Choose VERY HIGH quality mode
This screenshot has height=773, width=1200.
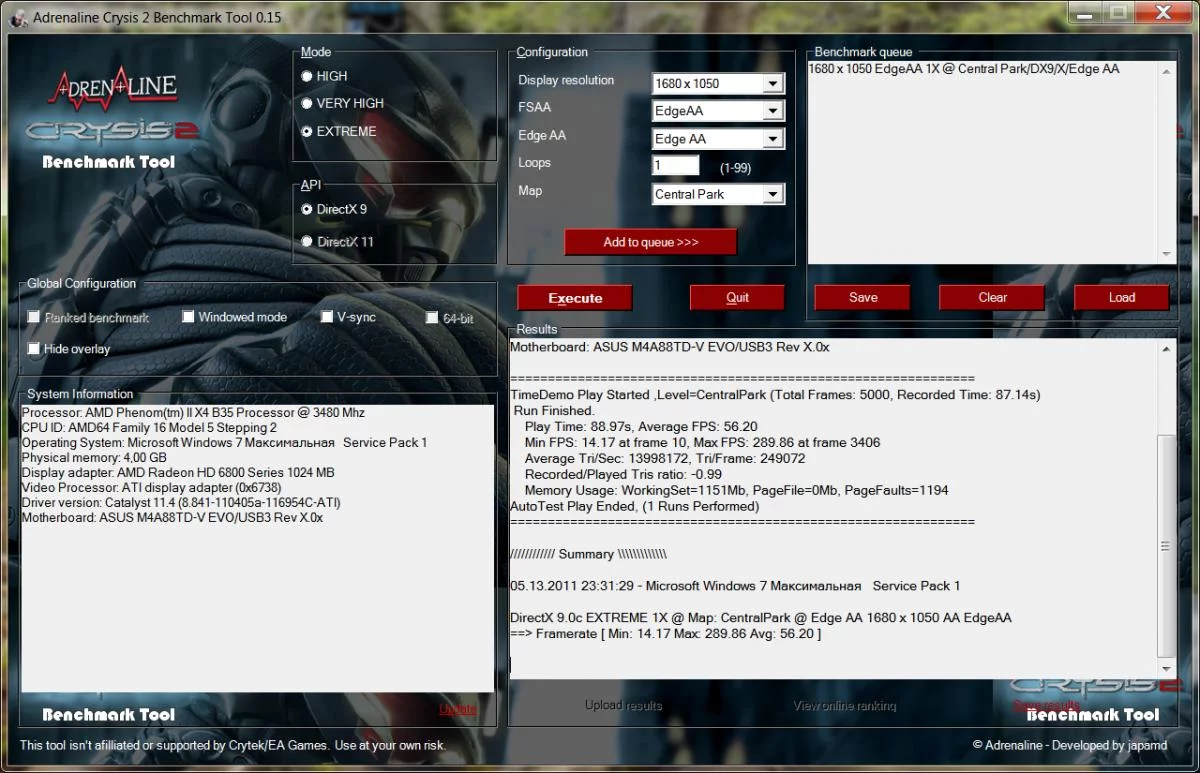[x=307, y=103]
